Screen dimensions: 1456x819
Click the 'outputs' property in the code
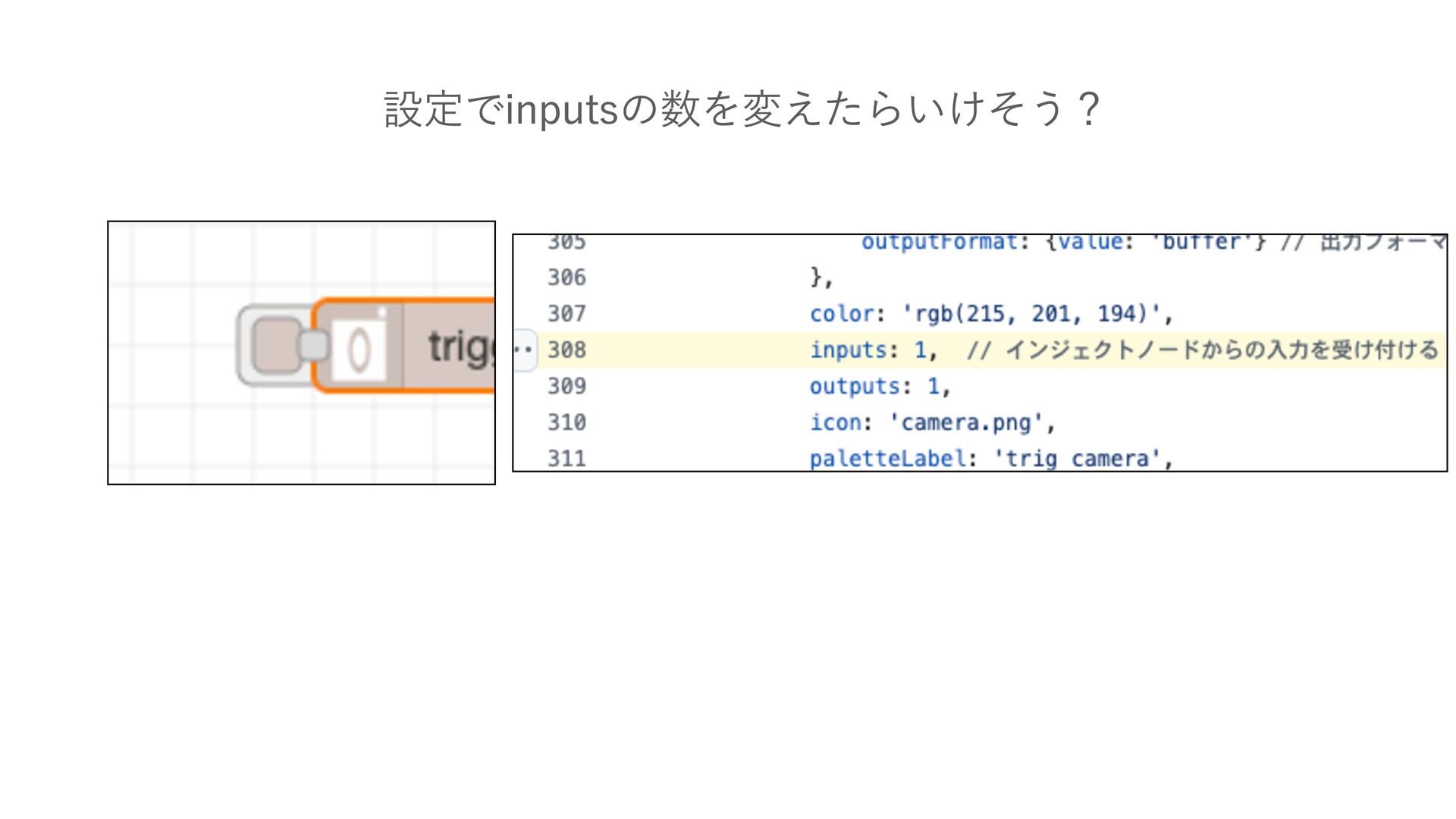855,387
